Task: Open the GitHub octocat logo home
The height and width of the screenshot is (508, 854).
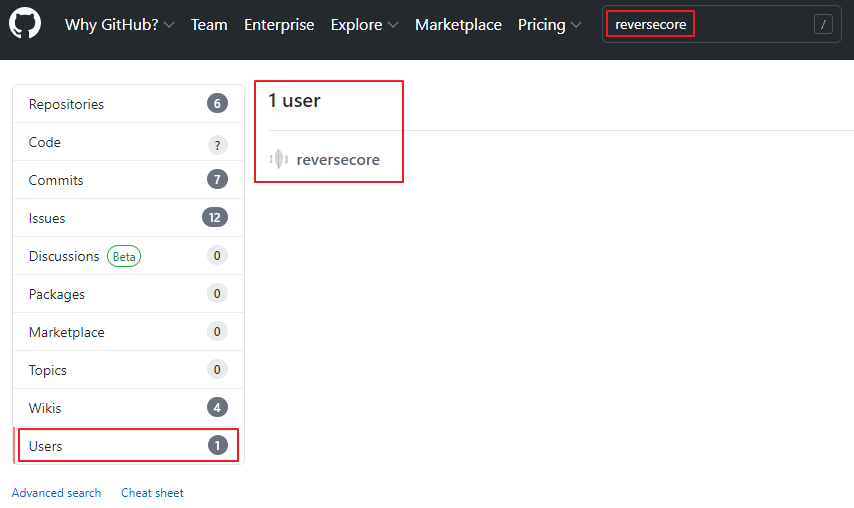Action: [25, 23]
